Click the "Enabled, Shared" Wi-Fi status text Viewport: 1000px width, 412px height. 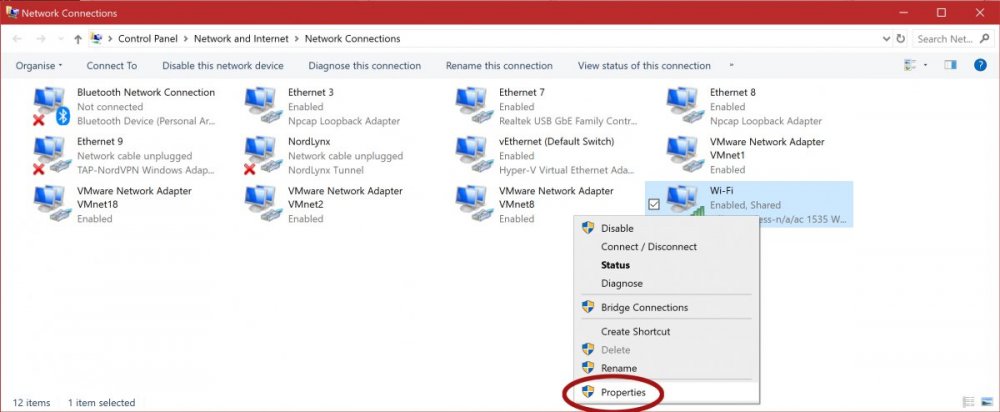(745, 205)
